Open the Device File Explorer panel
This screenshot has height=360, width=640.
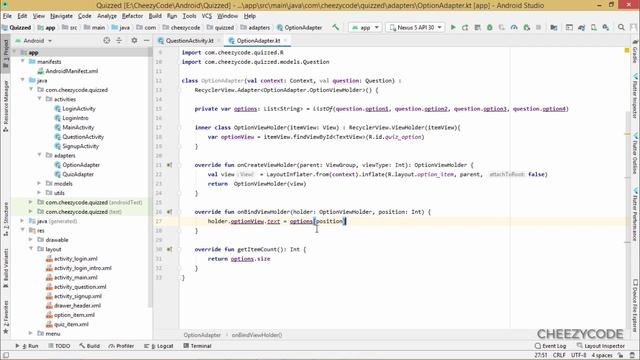(x=635, y=305)
